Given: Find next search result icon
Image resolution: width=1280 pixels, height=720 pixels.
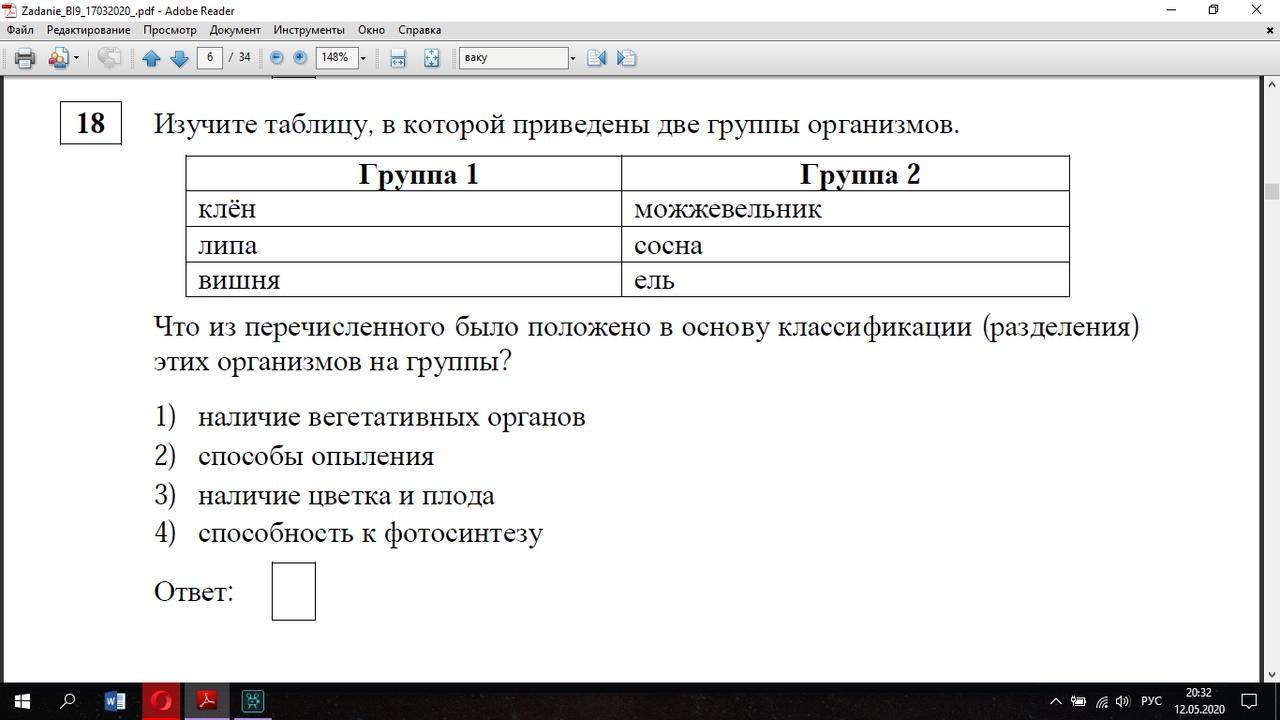Looking at the screenshot, I should (626, 58).
